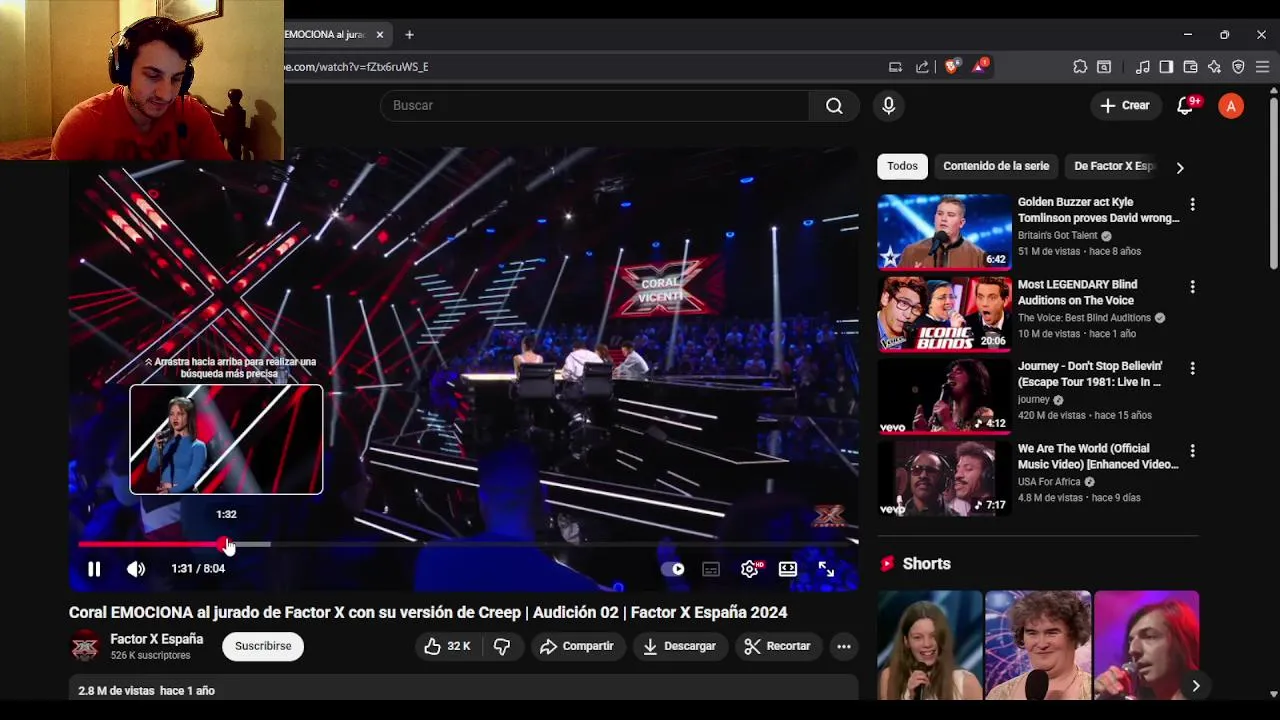The height and width of the screenshot is (720, 1280).
Task: Pause the video with the player button
Action: point(94,569)
